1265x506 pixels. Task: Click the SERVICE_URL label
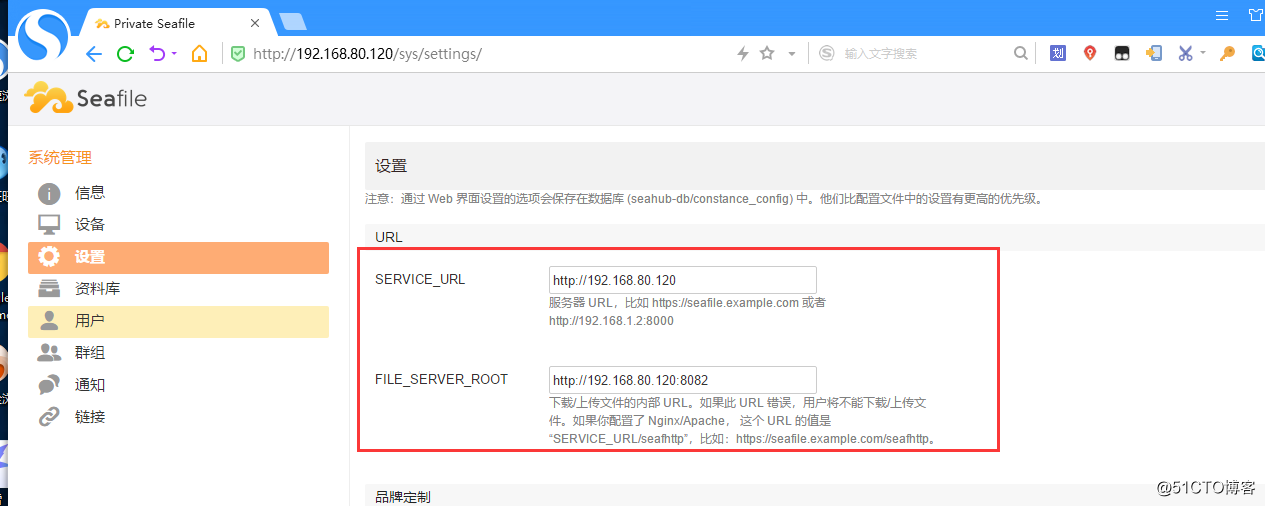tap(420, 279)
